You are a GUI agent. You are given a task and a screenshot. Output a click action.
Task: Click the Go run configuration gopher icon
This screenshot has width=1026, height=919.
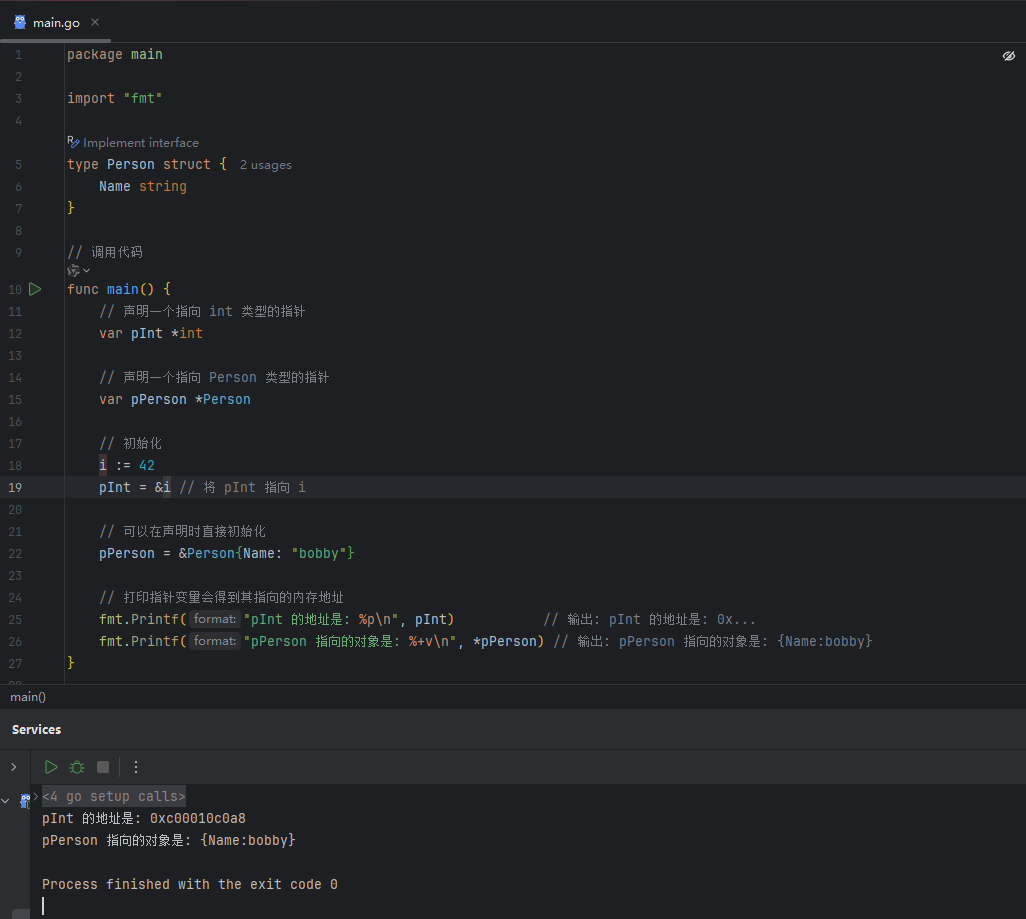pyautogui.click(x=25, y=801)
